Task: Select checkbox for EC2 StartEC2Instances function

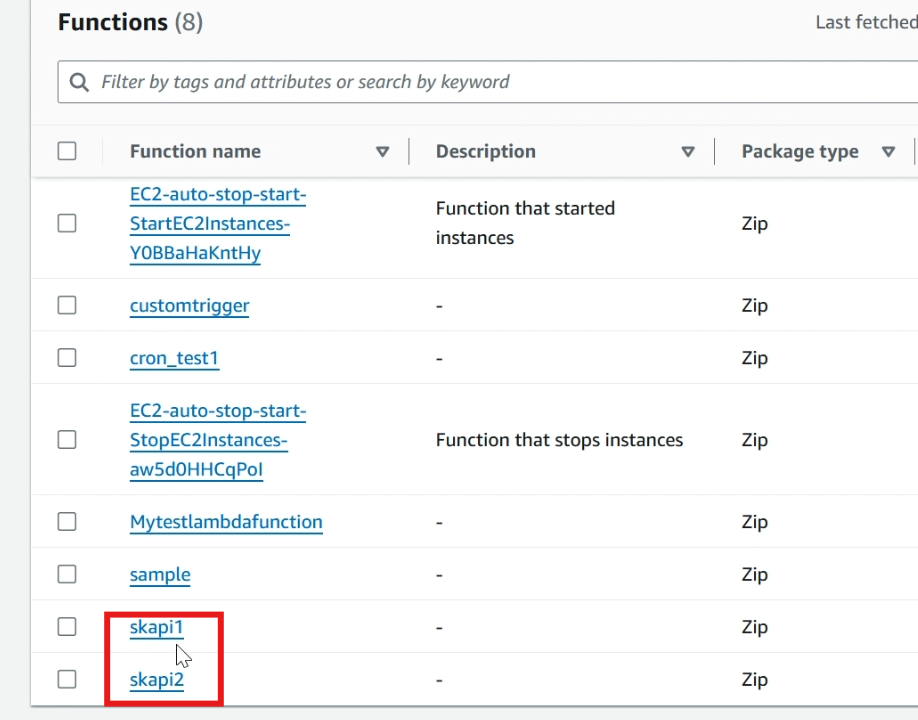Action: point(67,223)
